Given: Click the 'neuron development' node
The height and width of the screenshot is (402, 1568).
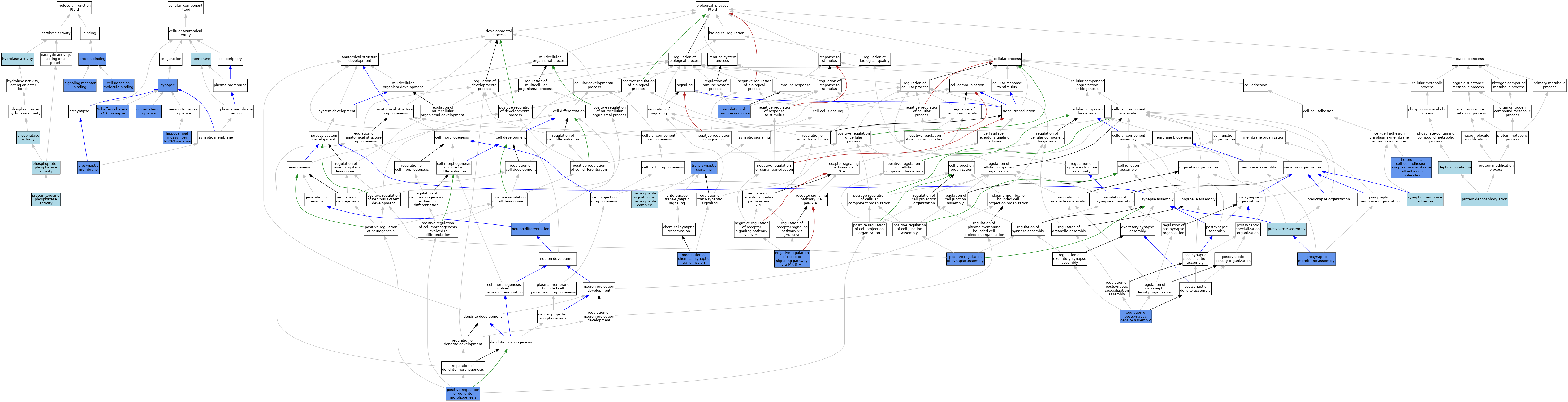Looking at the screenshot, I should [558, 259].
